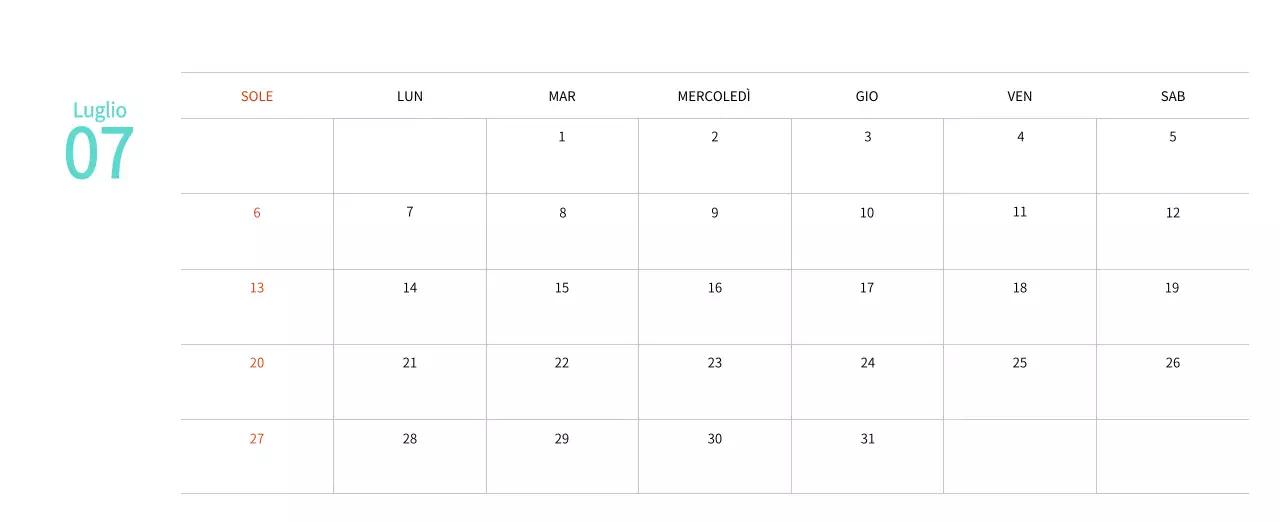The image size is (1280, 522).
Task: Click day 25 in the calendar
Action: click(1020, 363)
